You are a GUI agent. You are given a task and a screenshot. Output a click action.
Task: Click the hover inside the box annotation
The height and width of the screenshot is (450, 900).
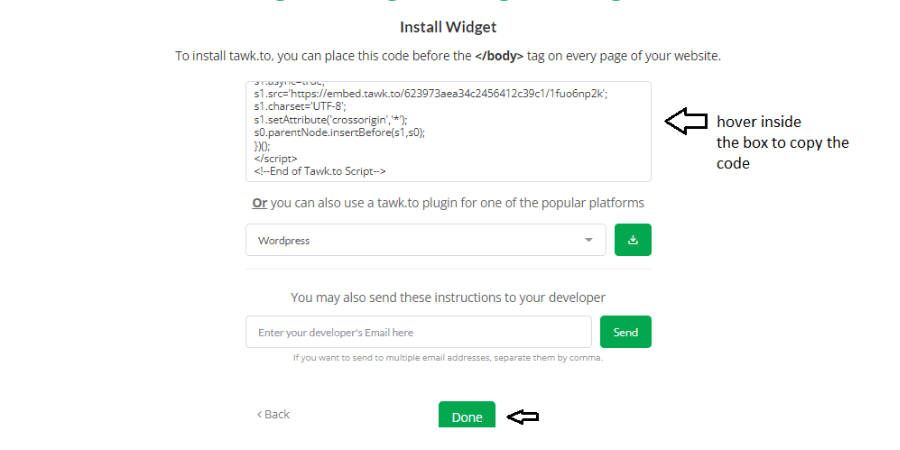click(x=782, y=142)
